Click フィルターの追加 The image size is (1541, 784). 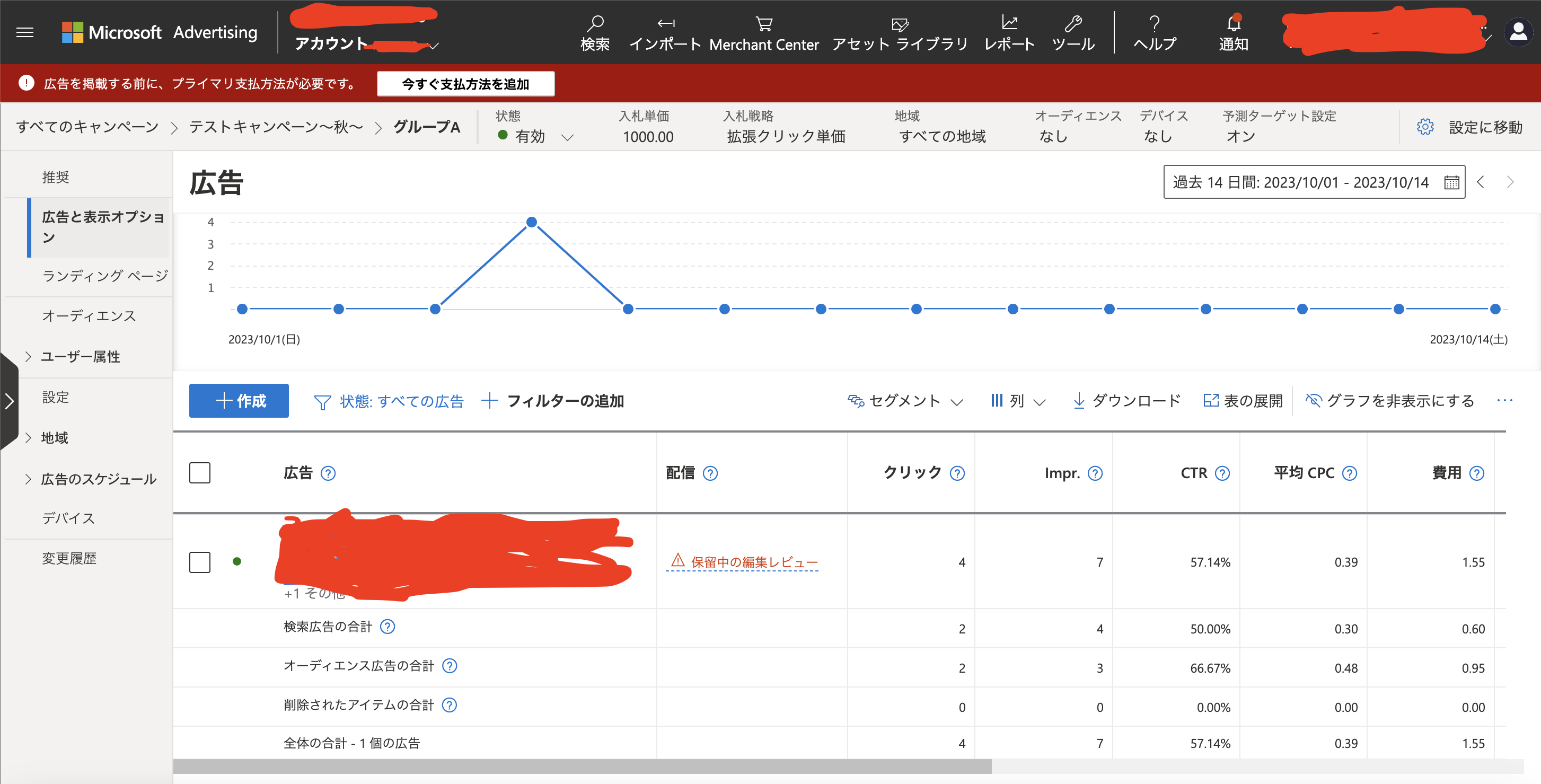pos(553,400)
